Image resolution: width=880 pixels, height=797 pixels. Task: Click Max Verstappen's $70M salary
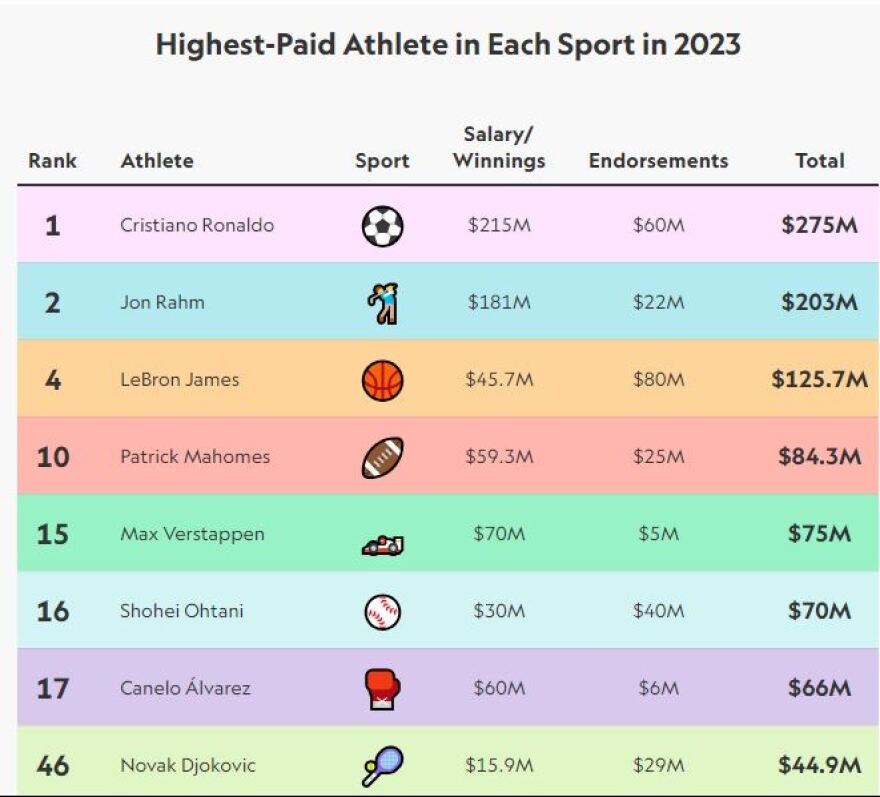499,534
